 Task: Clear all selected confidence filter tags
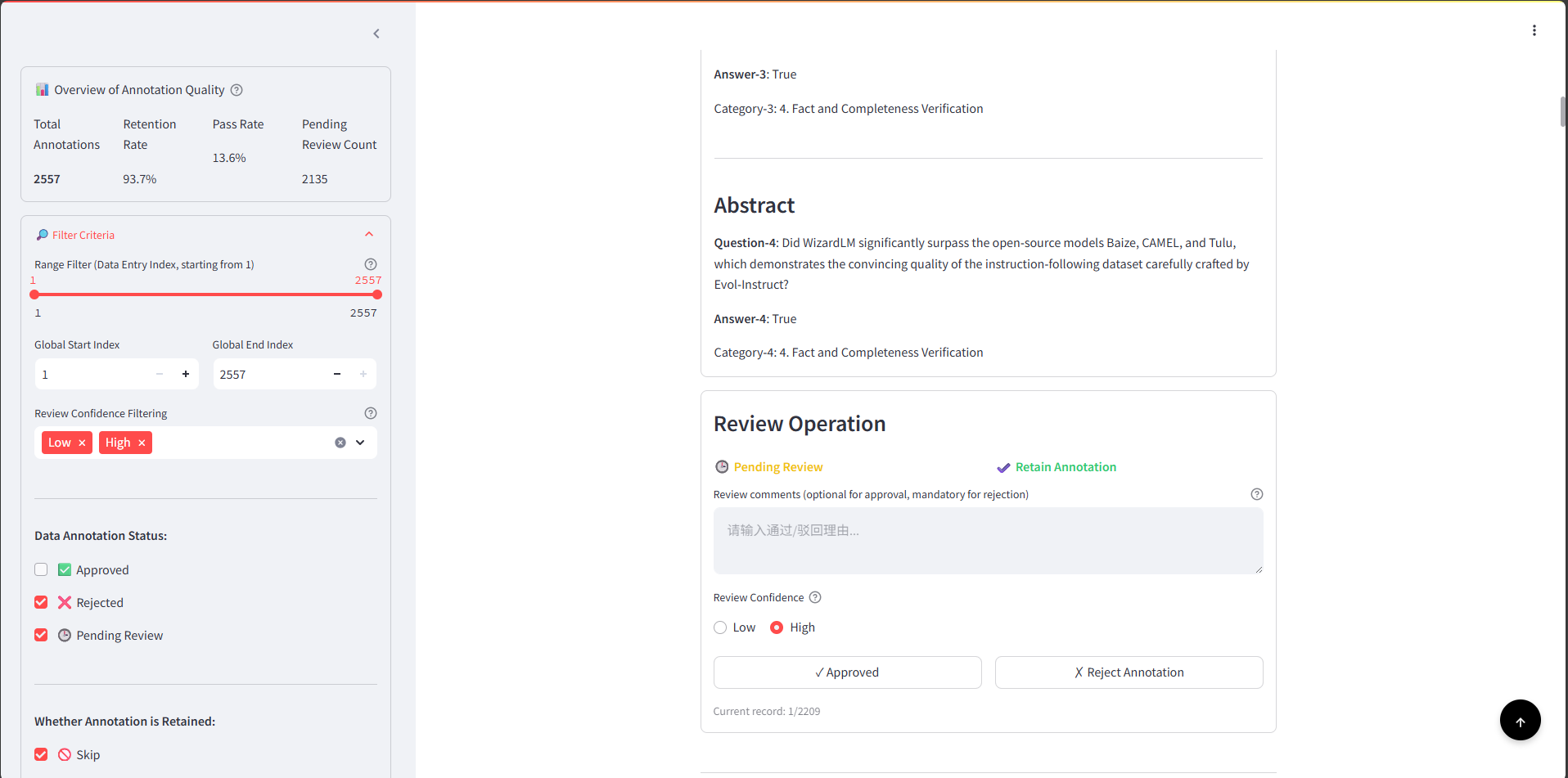(340, 443)
